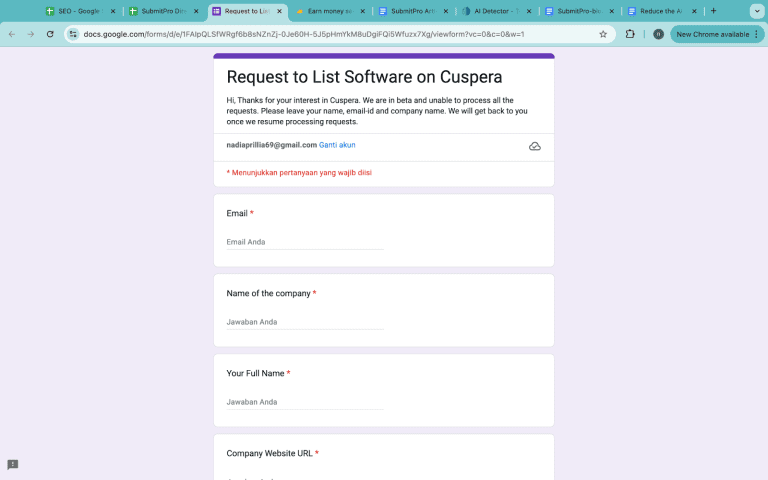The image size is (768, 480).
Task: Close the SubmitPro-blog tab
Action: [612, 11]
